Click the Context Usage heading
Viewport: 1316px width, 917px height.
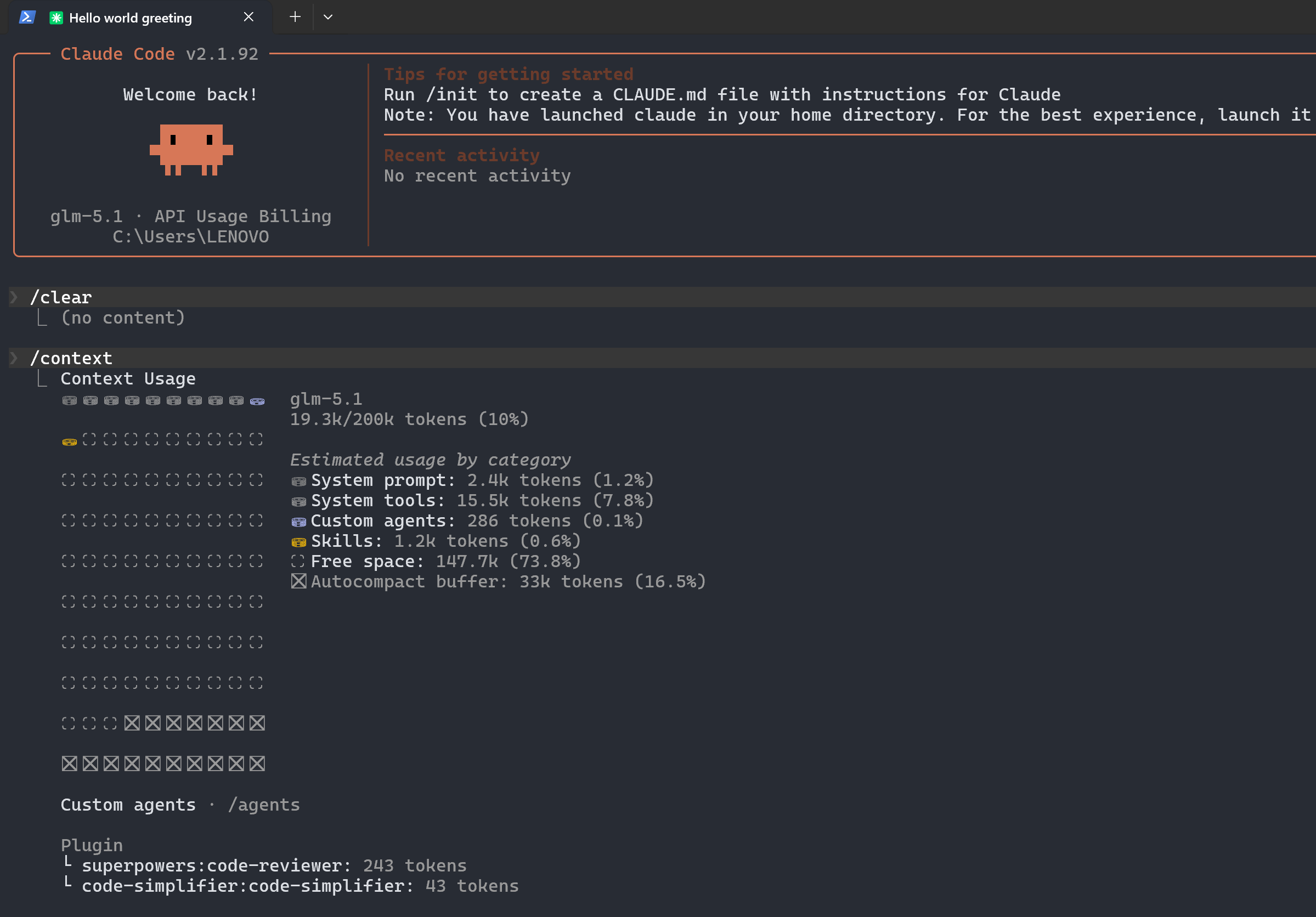coord(128,378)
